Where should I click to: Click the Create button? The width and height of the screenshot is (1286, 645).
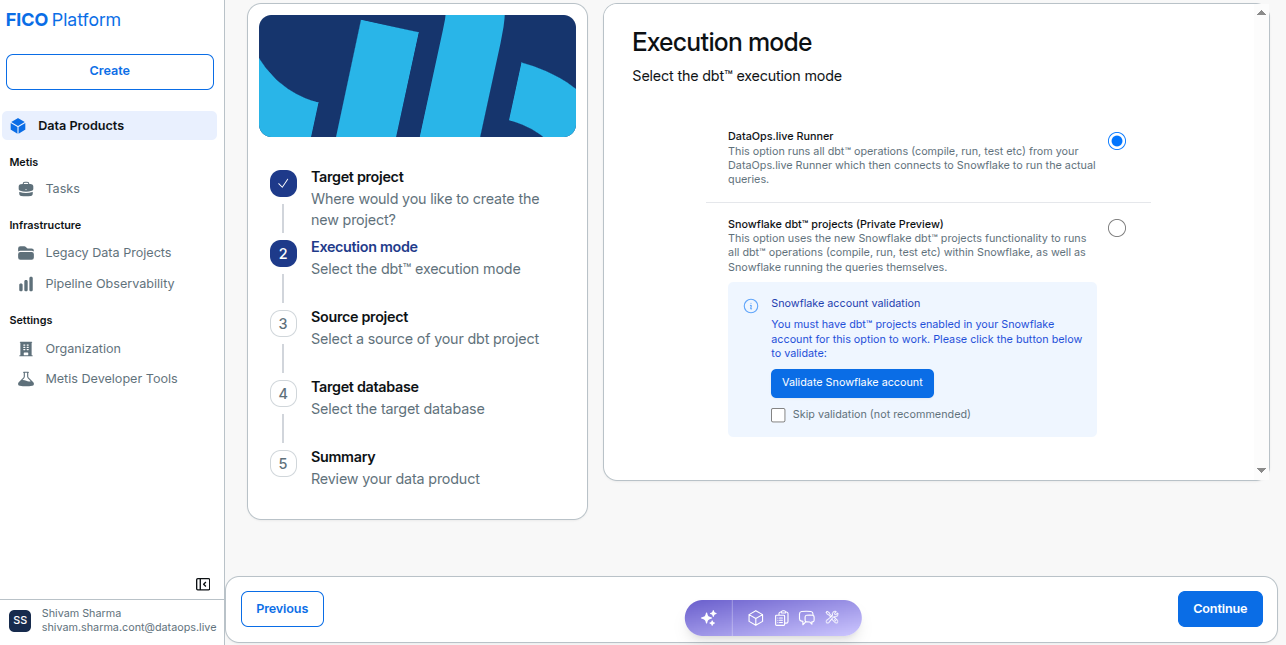point(110,72)
